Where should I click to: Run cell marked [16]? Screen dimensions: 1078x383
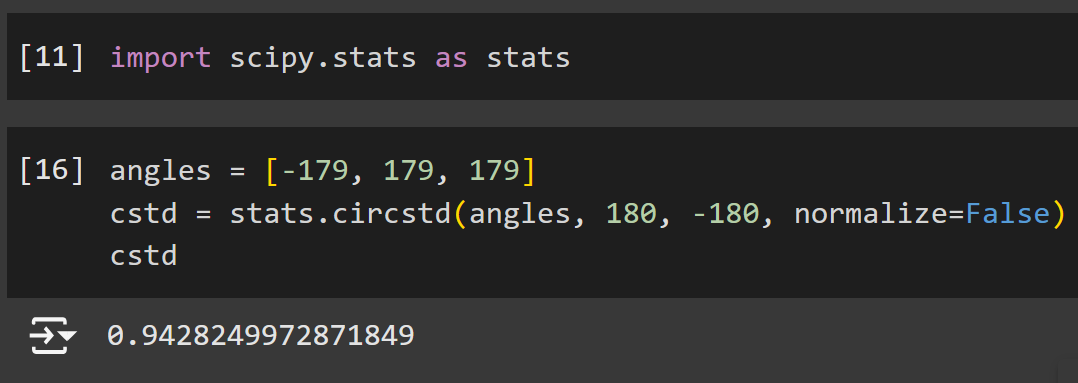(52, 170)
